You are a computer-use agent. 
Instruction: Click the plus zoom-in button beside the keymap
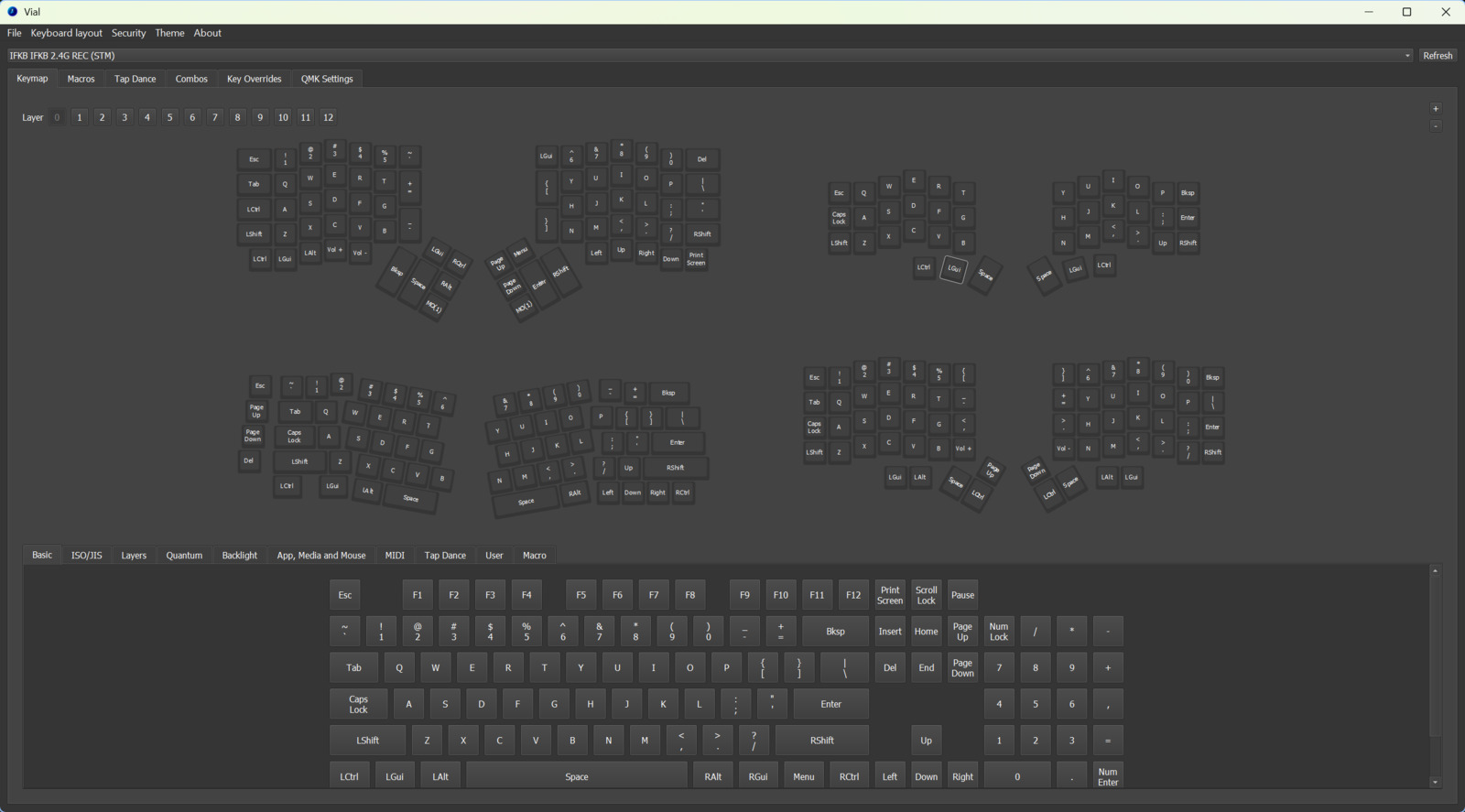pos(1436,109)
